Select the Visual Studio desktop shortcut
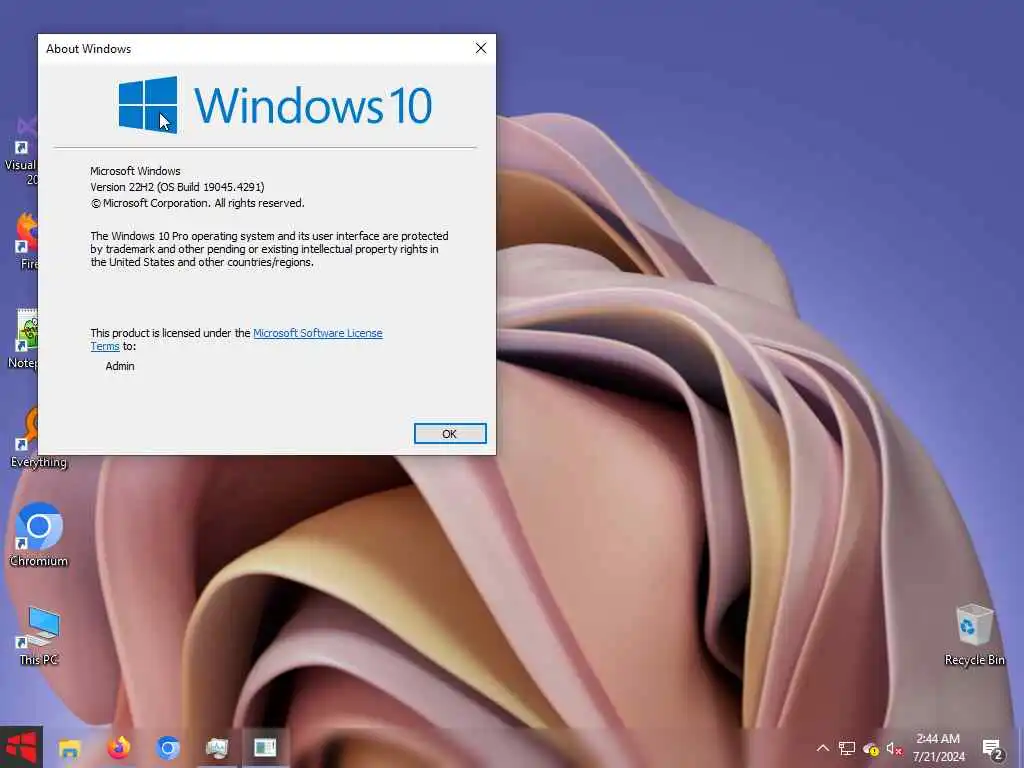This screenshot has height=768, width=1024. point(21,152)
